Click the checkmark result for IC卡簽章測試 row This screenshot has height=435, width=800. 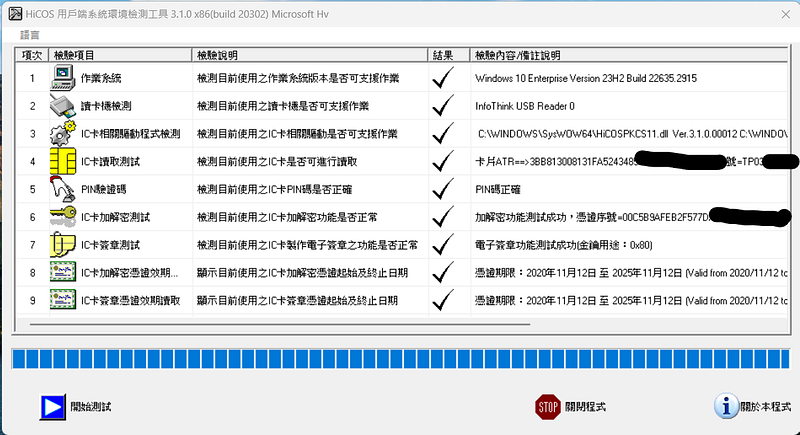[442, 244]
